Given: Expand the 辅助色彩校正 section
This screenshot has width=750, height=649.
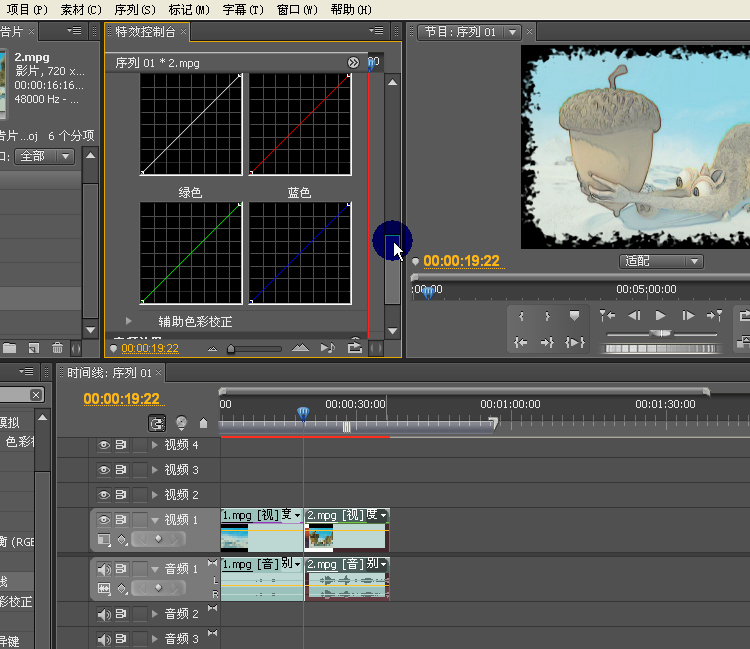Looking at the screenshot, I should pos(129,322).
